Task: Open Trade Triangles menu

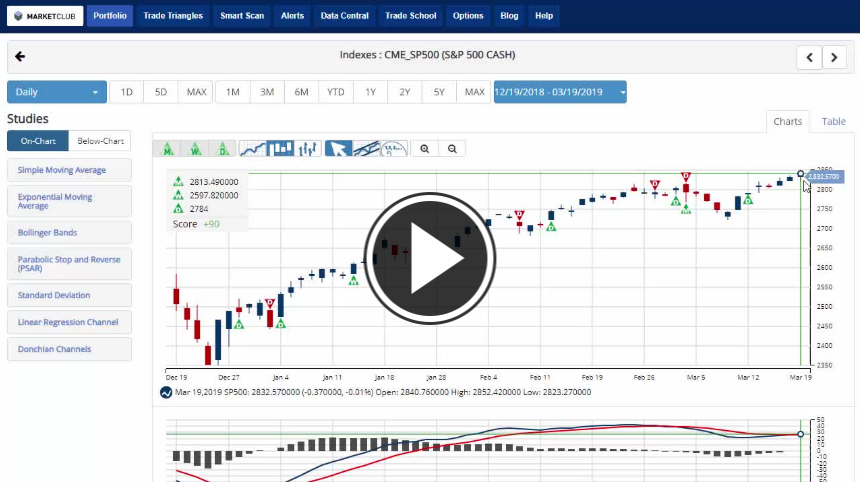Action: click(x=173, y=16)
